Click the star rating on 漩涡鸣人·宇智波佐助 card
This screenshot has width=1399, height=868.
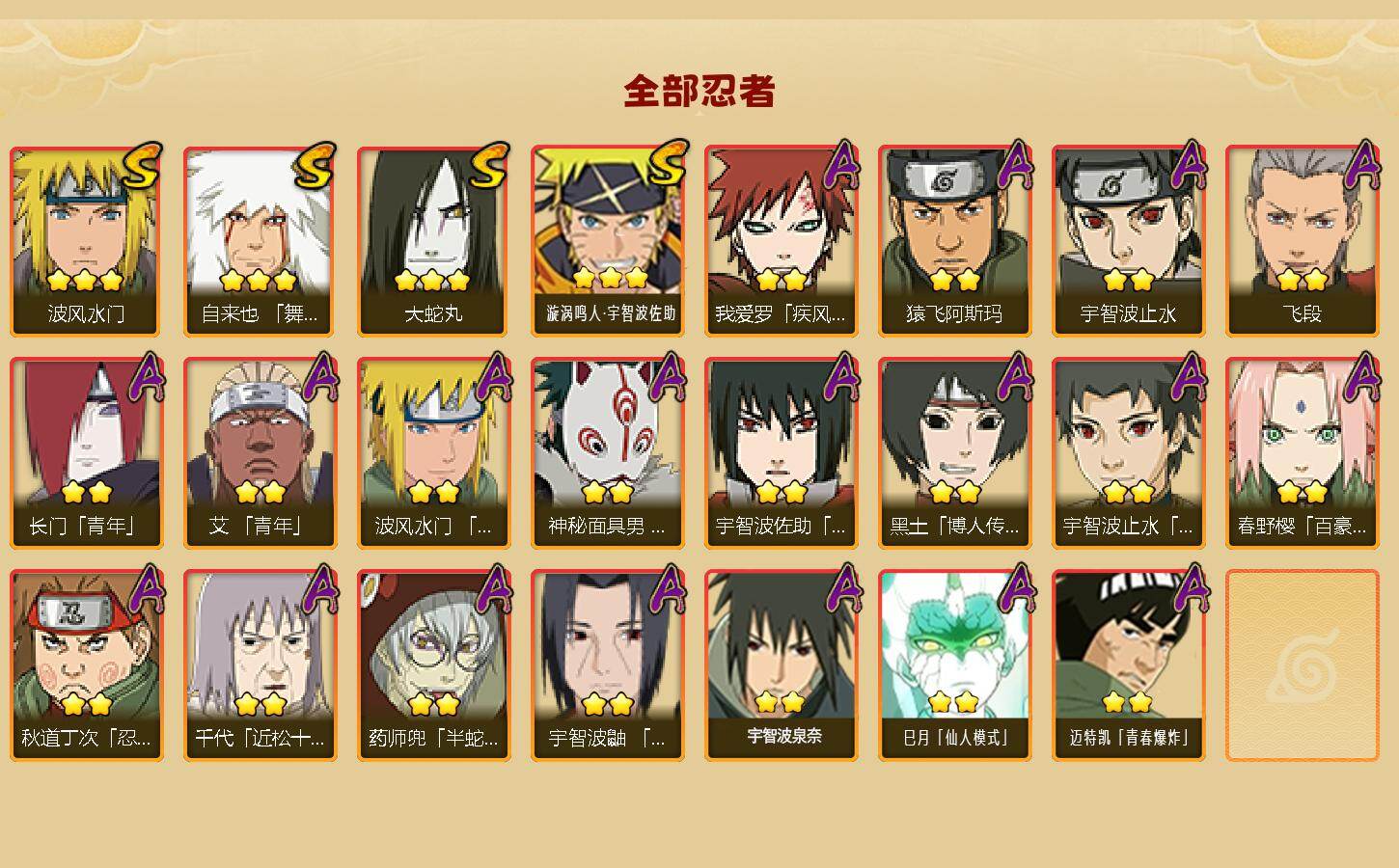[610, 279]
